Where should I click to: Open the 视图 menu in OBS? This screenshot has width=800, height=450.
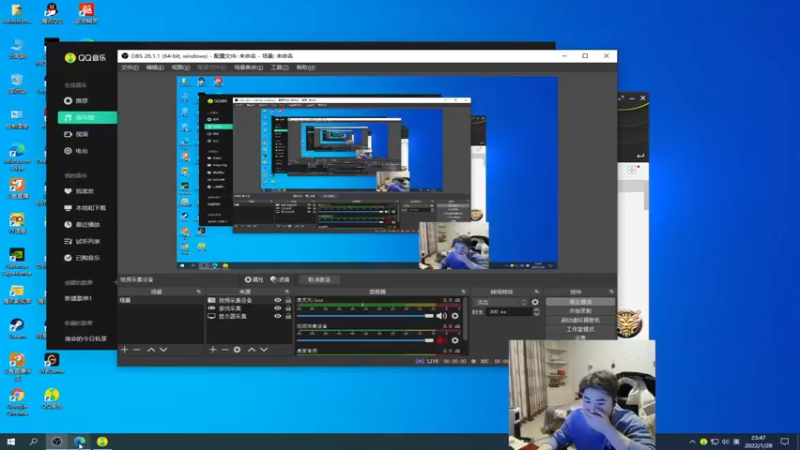181,67
